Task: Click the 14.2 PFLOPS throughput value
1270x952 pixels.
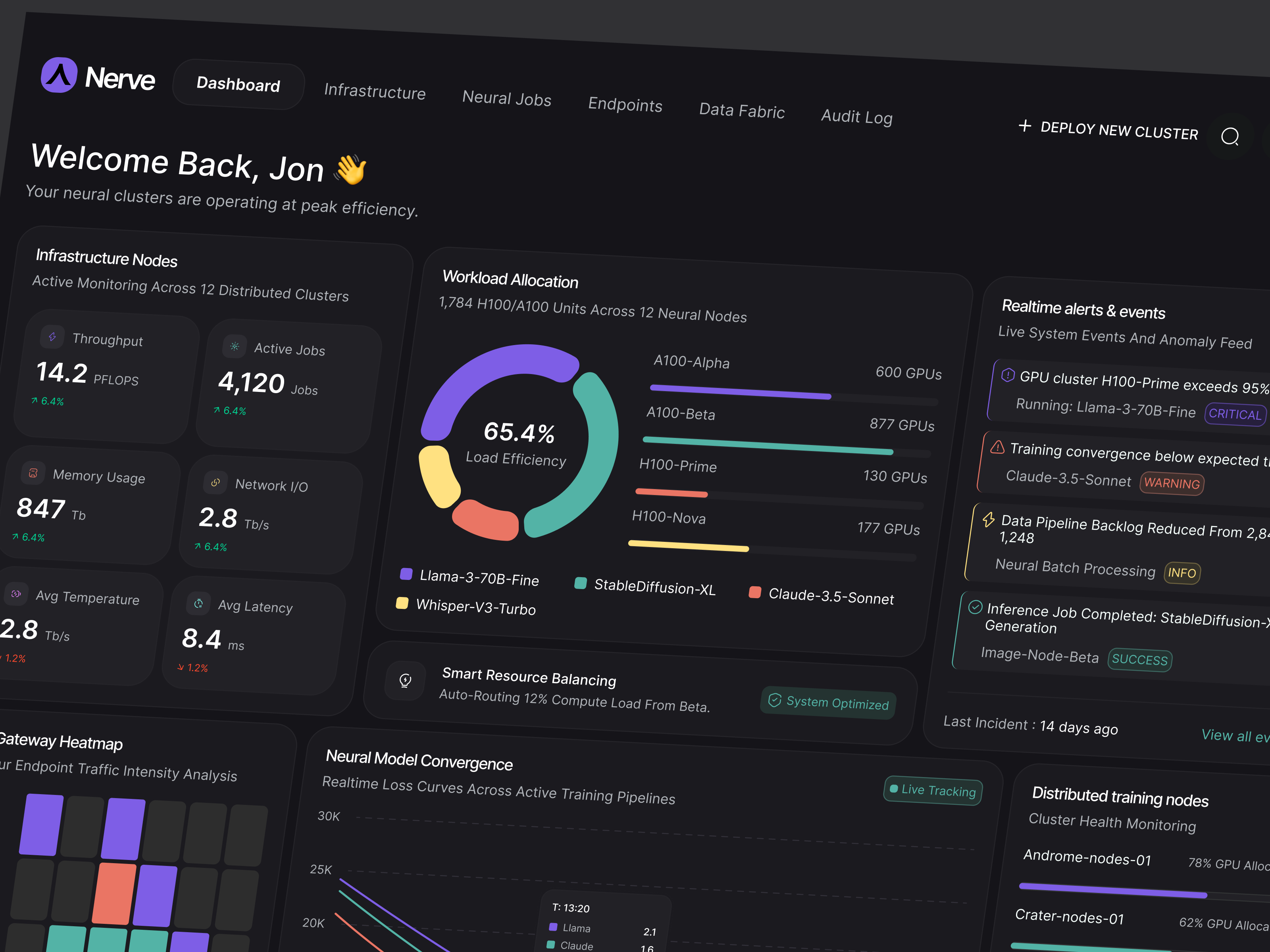Action: click(87, 374)
